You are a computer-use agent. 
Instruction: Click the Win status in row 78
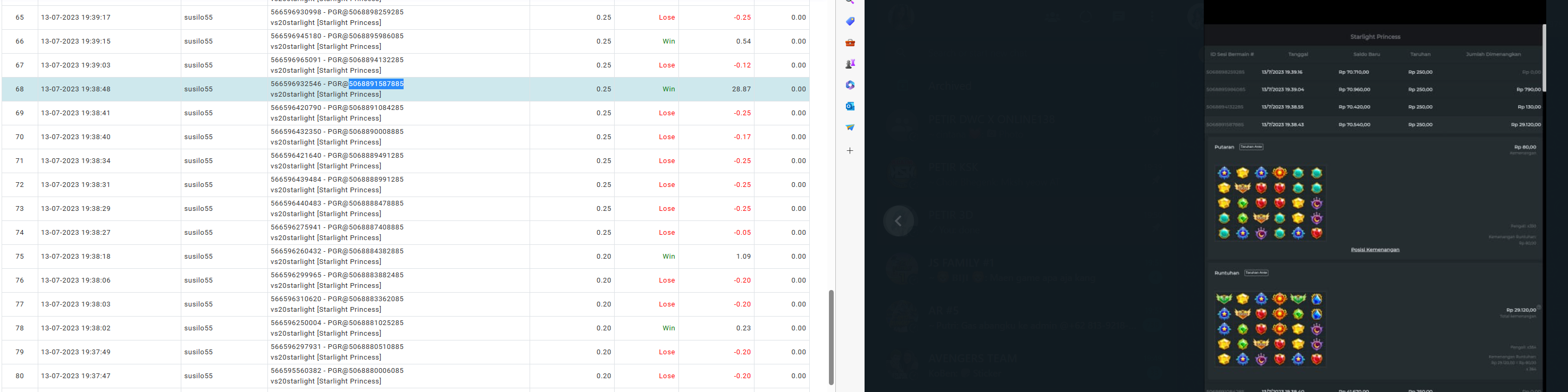[x=668, y=328]
